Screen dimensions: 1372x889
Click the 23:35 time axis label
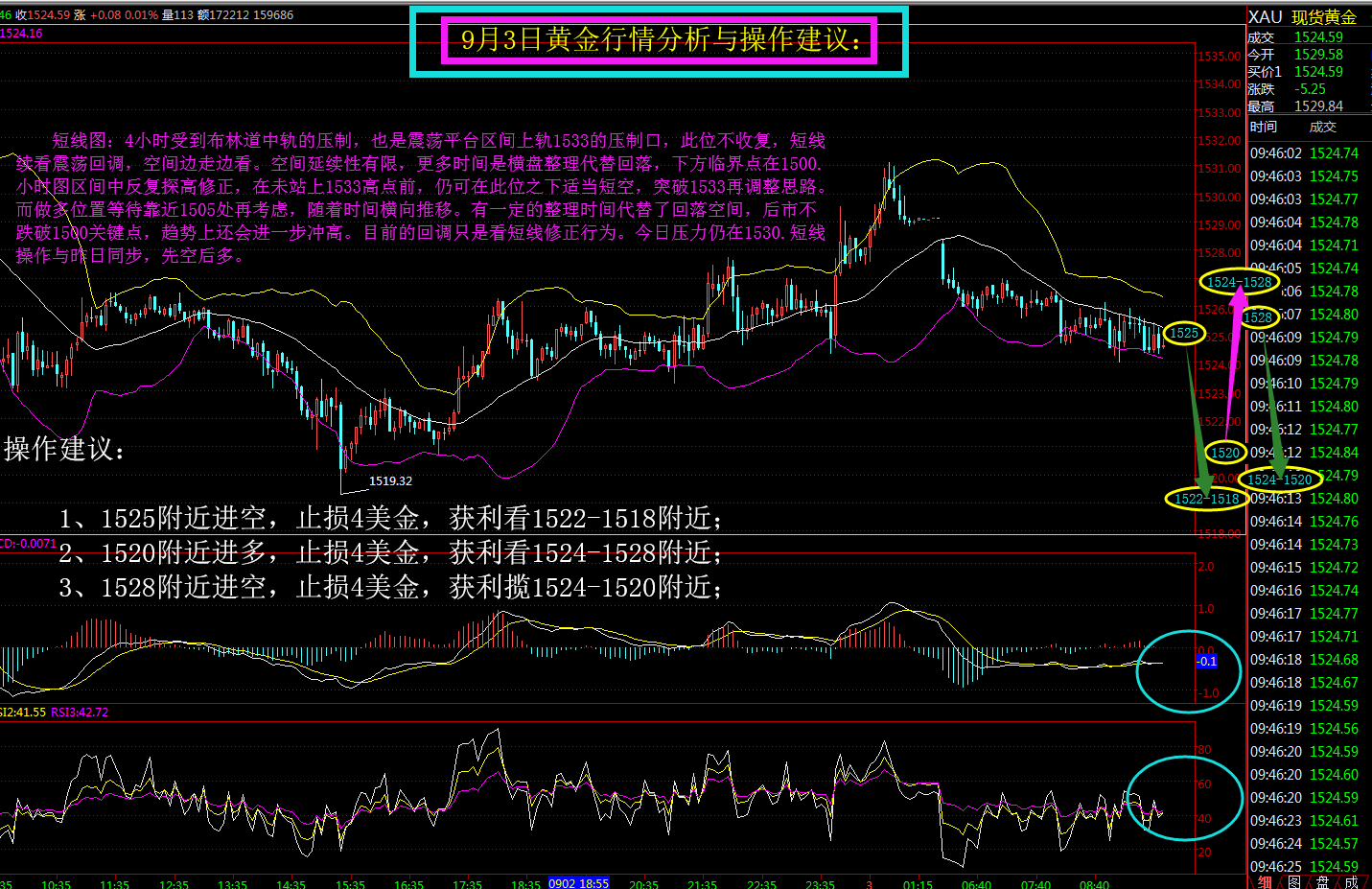(x=820, y=883)
